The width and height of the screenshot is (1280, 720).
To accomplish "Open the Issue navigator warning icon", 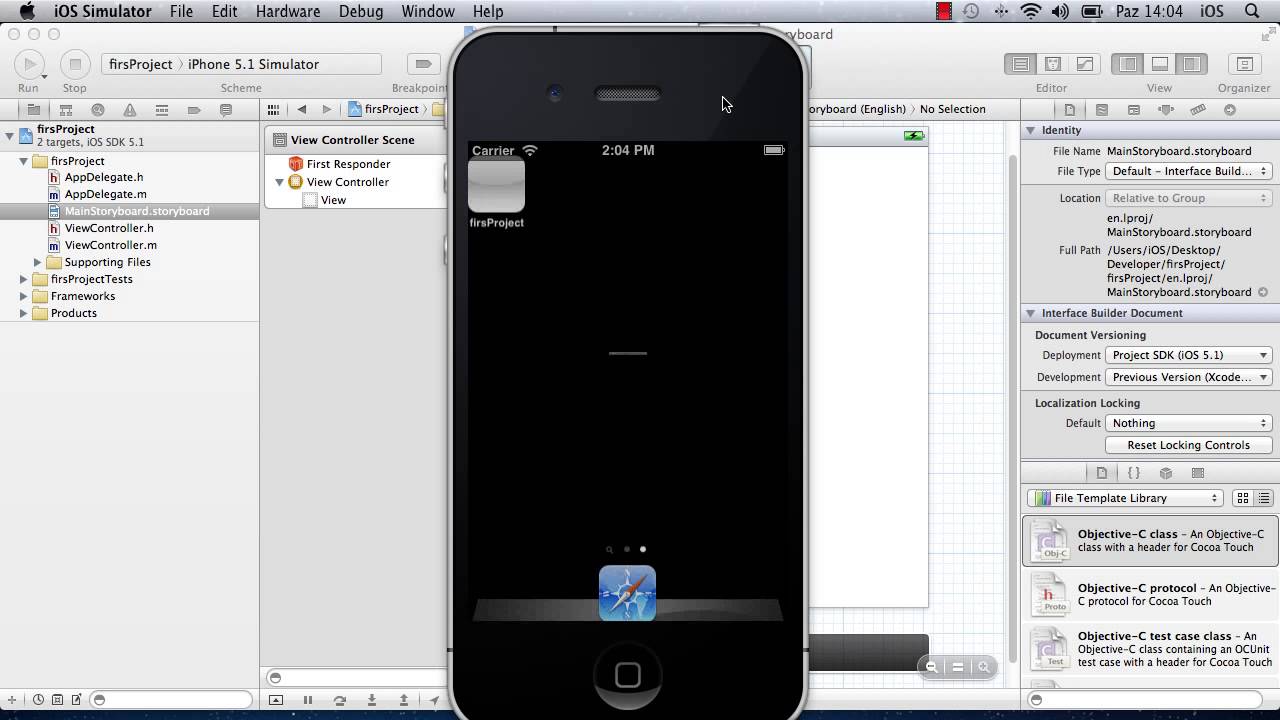I will click(x=130, y=110).
